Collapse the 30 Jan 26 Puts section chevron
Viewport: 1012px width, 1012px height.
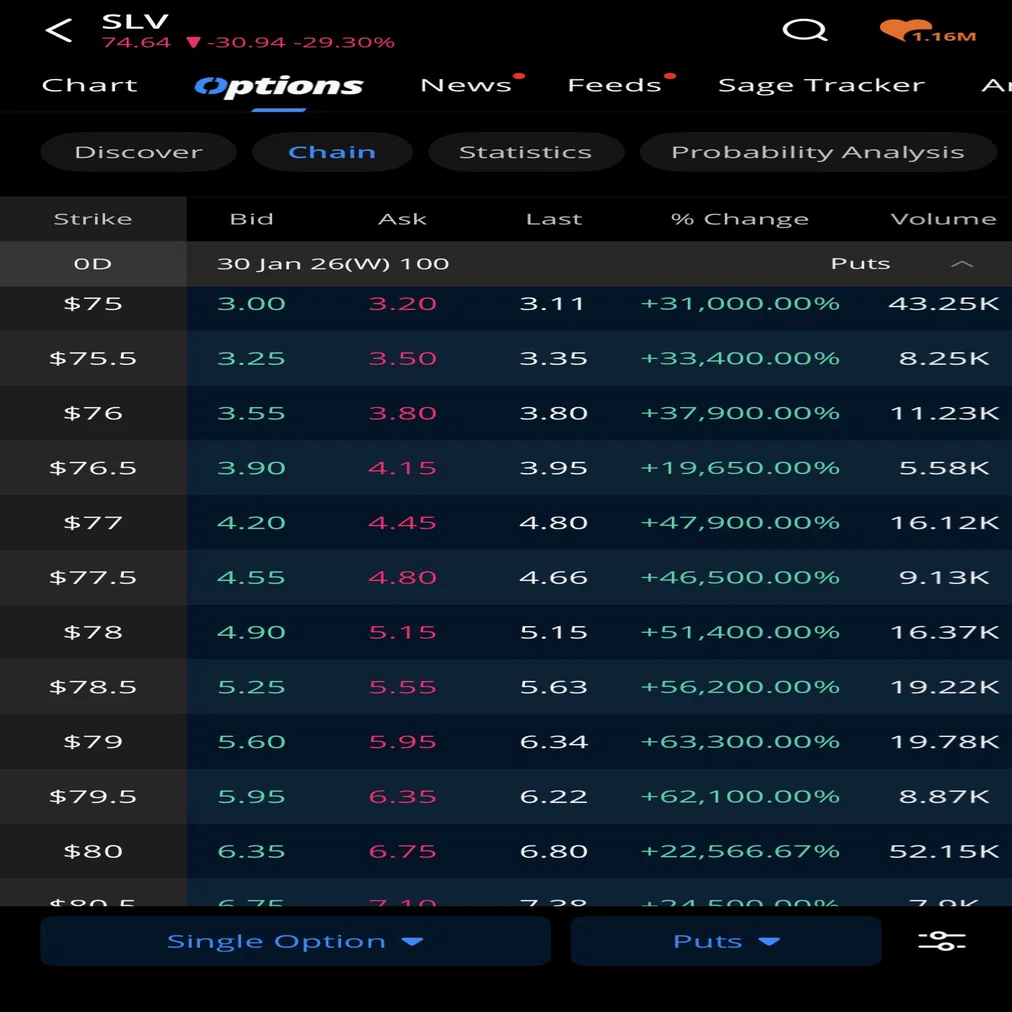tap(962, 263)
